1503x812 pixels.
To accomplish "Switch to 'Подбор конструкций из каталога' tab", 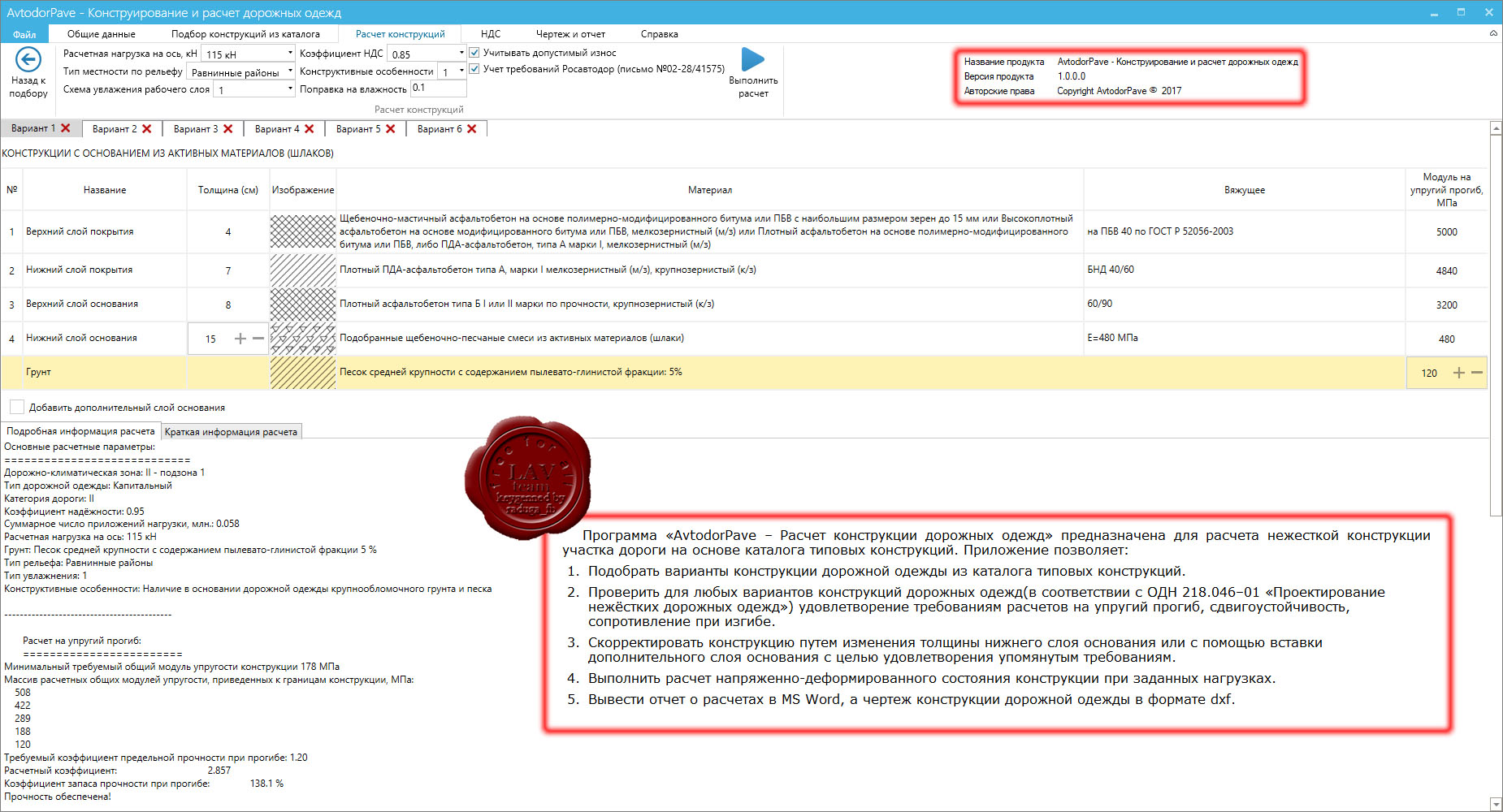I will pyautogui.click(x=245, y=34).
